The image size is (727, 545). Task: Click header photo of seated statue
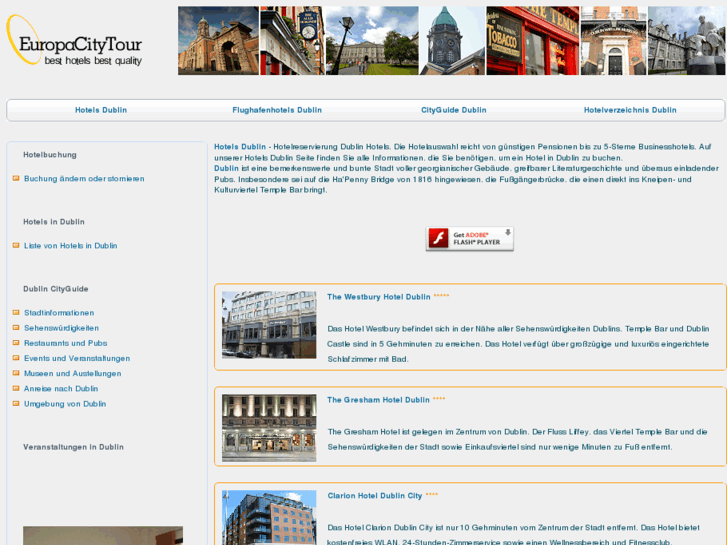tap(686, 40)
